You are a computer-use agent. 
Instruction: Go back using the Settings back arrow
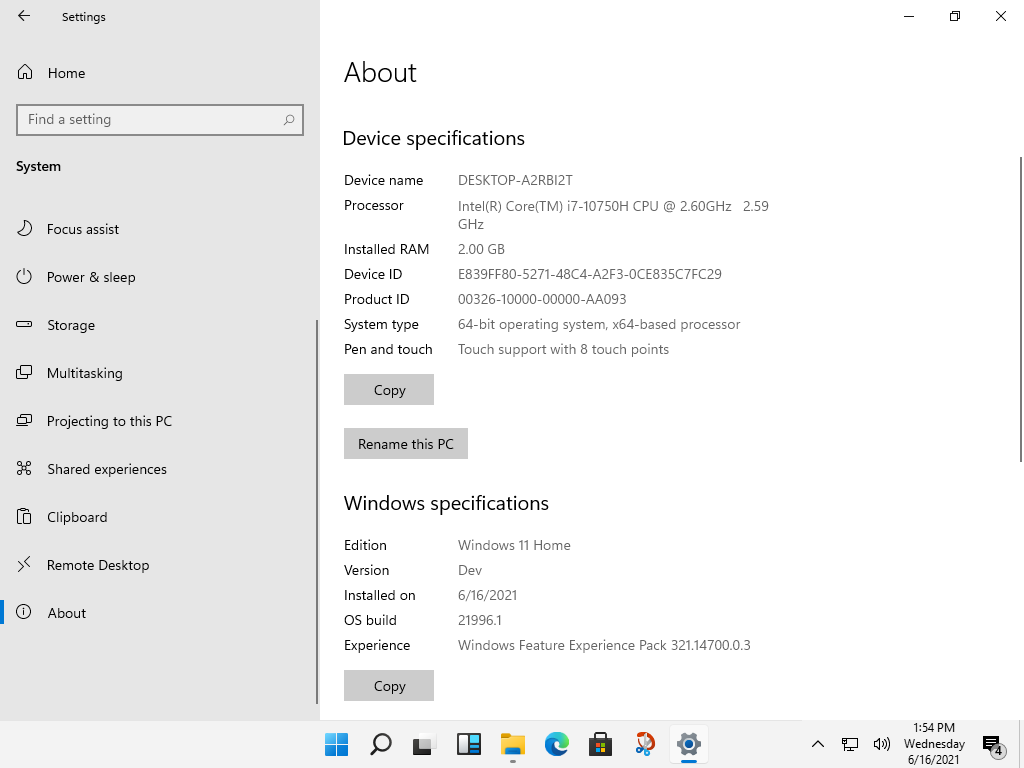(x=24, y=16)
